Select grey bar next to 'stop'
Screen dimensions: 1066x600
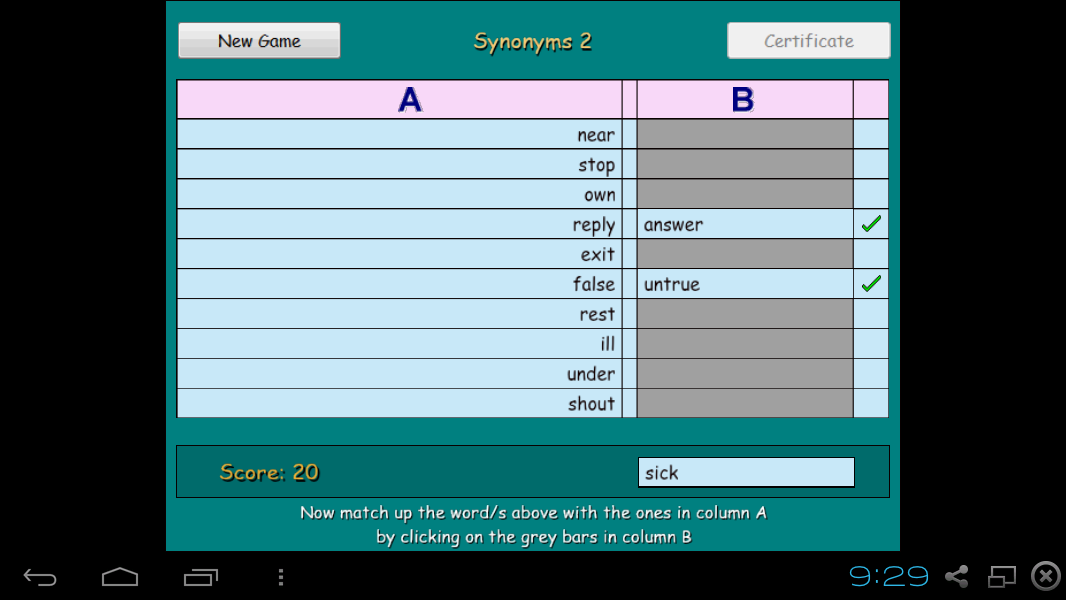[x=745, y=164]
